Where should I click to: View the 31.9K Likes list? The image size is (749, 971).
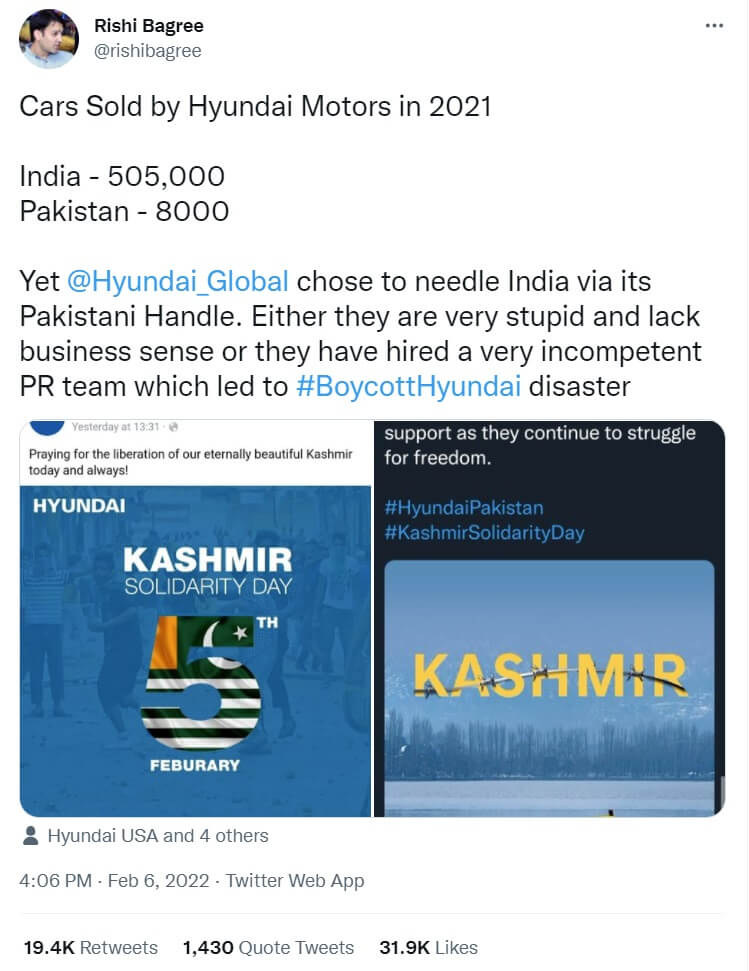coord(428,947)
